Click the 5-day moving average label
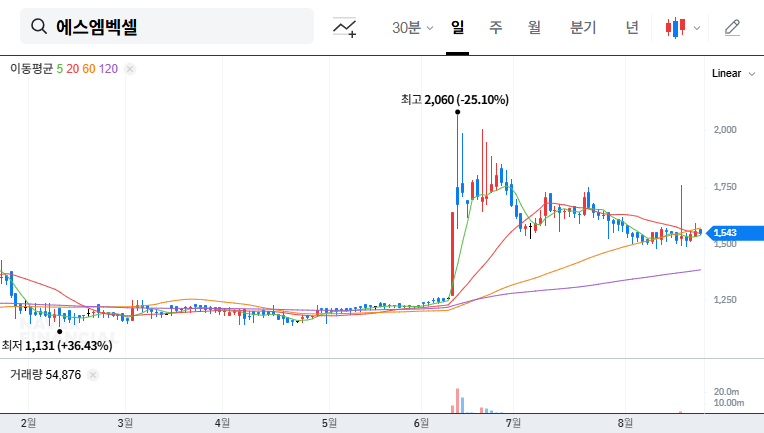This screenshot has height=433, width=764. tap(59, 69)
